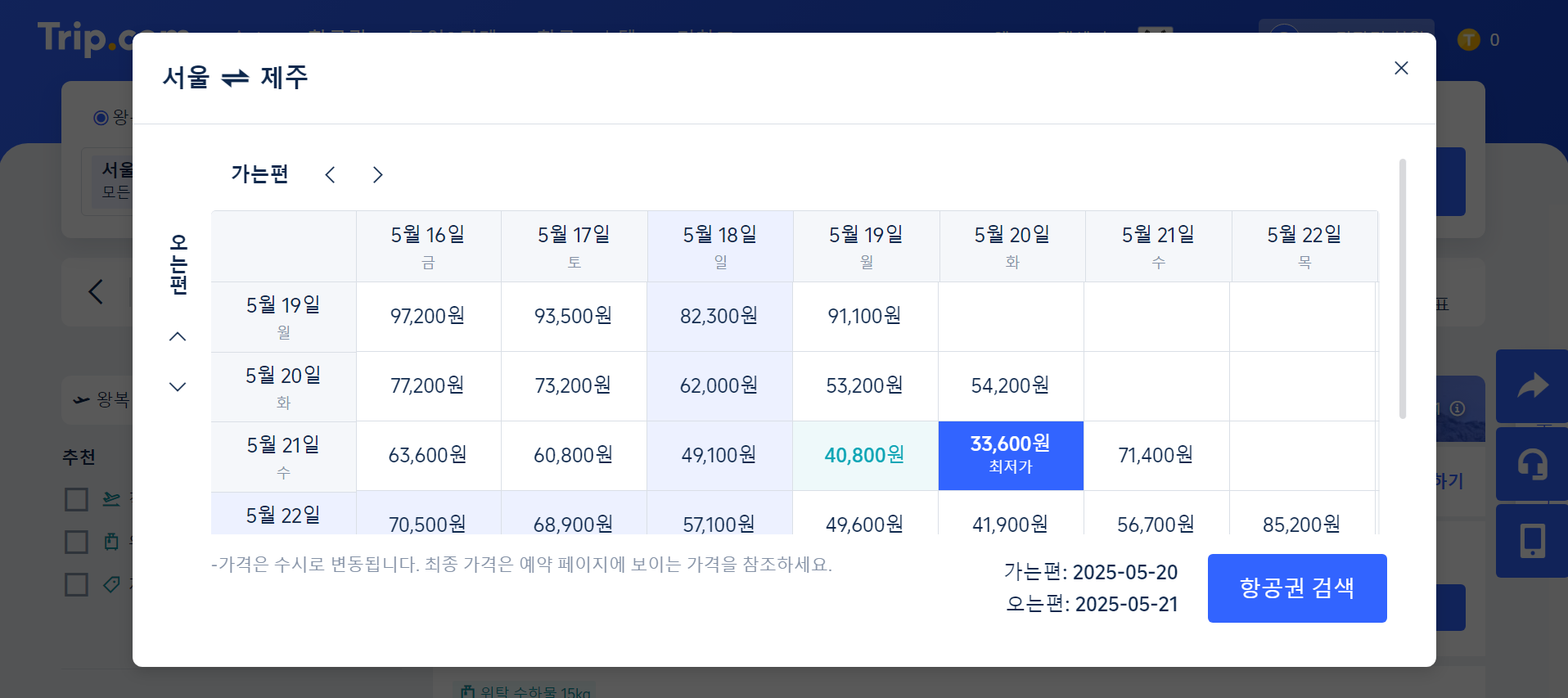The height and width of the screenshot is (698, 1568).
Task: Click the 5월 22일 return row header
Action: 283,515
